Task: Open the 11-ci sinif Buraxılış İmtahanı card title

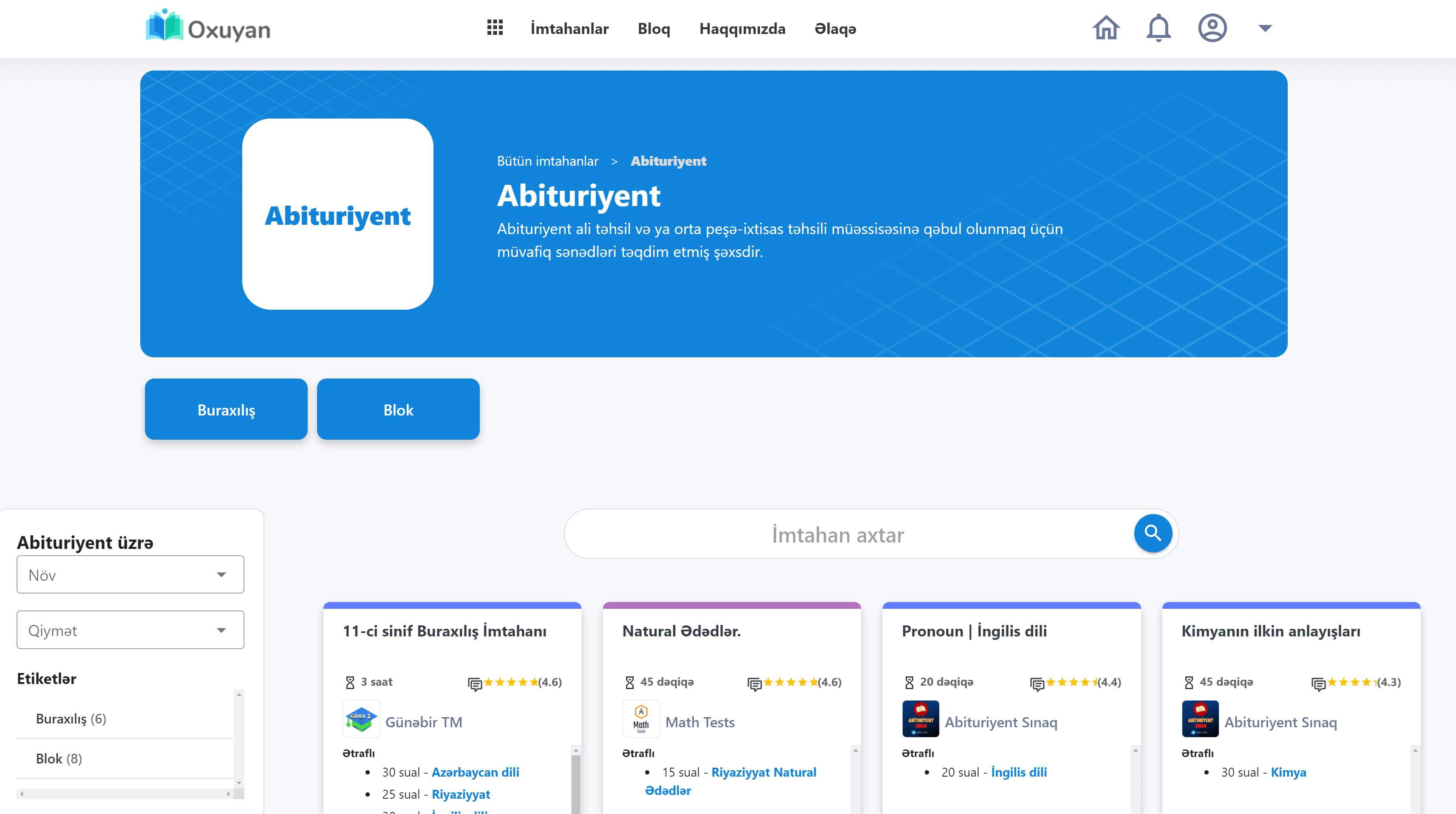Action: [x=444, y=632]
